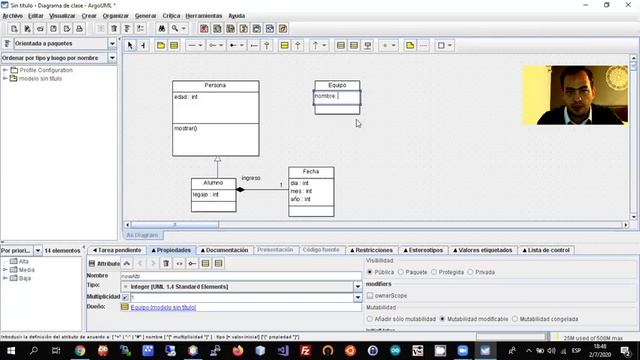640x360 pixels.
Task: Open the 'Por priori...' to-do ordering dropdown
Action: 38,250
